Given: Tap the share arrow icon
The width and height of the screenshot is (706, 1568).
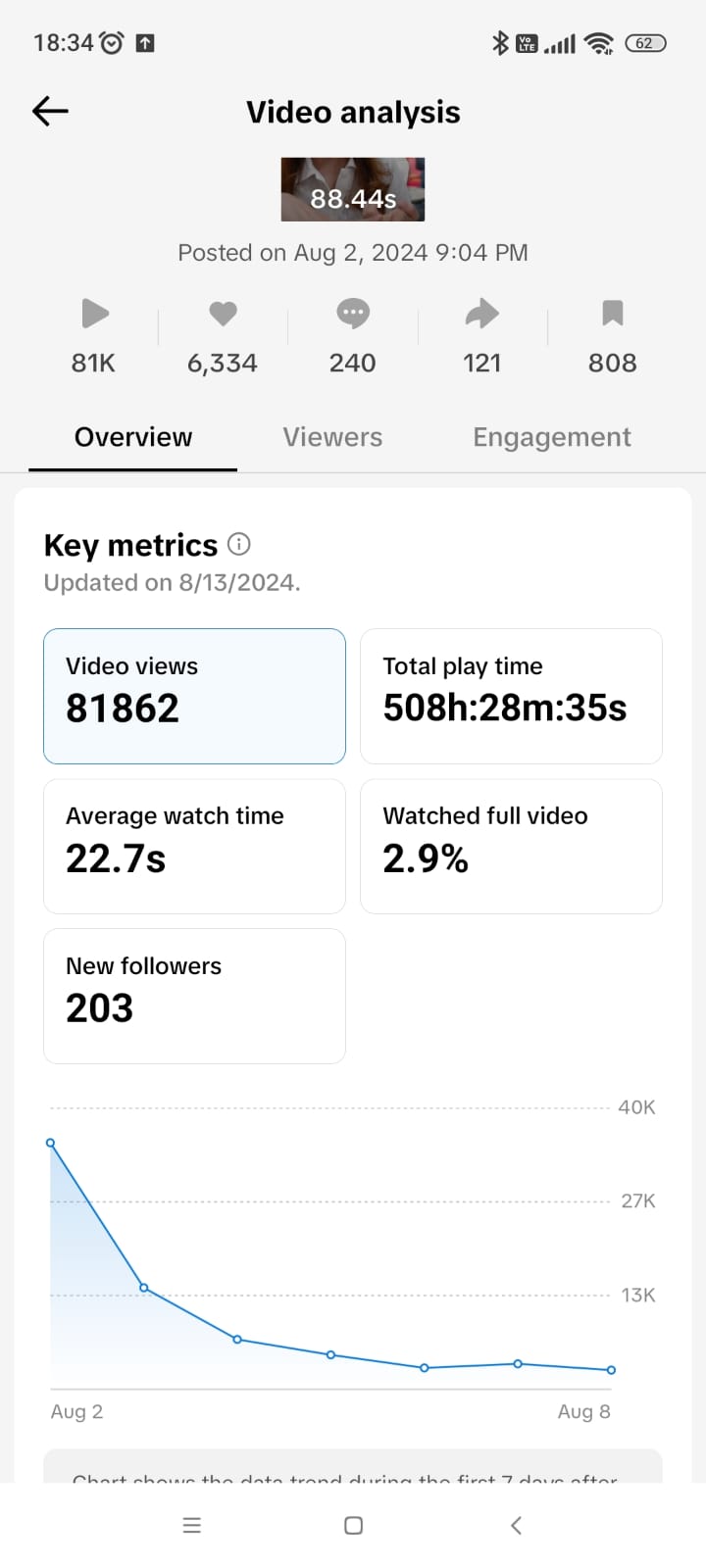Looking at the screenshot, I should tap(481, 314).
